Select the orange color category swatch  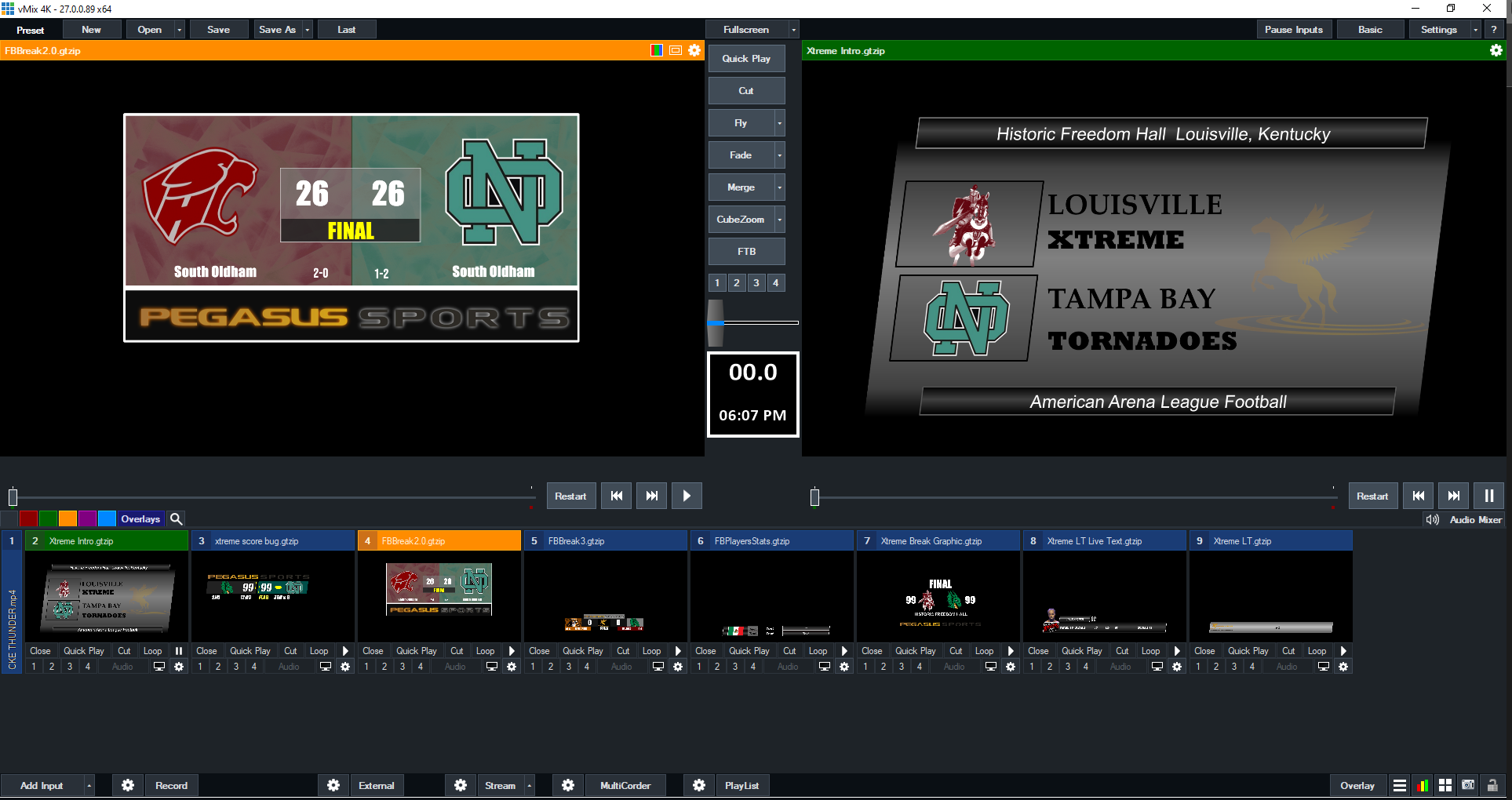click(x=67, y=518)
